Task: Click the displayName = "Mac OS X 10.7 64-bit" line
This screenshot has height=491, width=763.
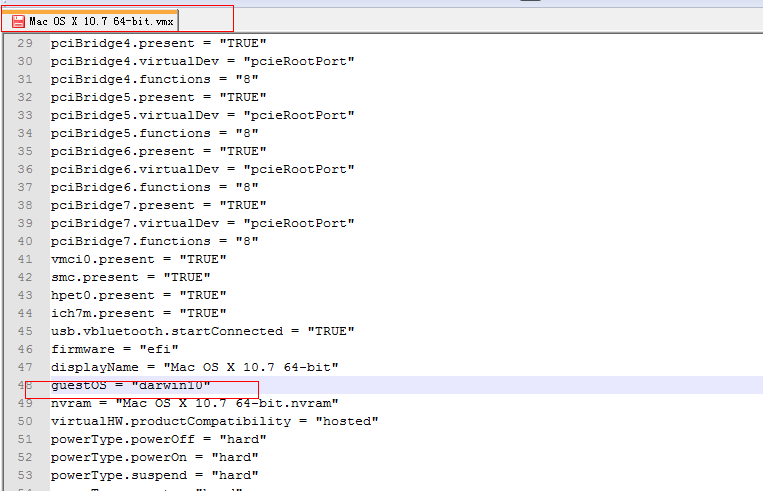Action: [195, 367]
